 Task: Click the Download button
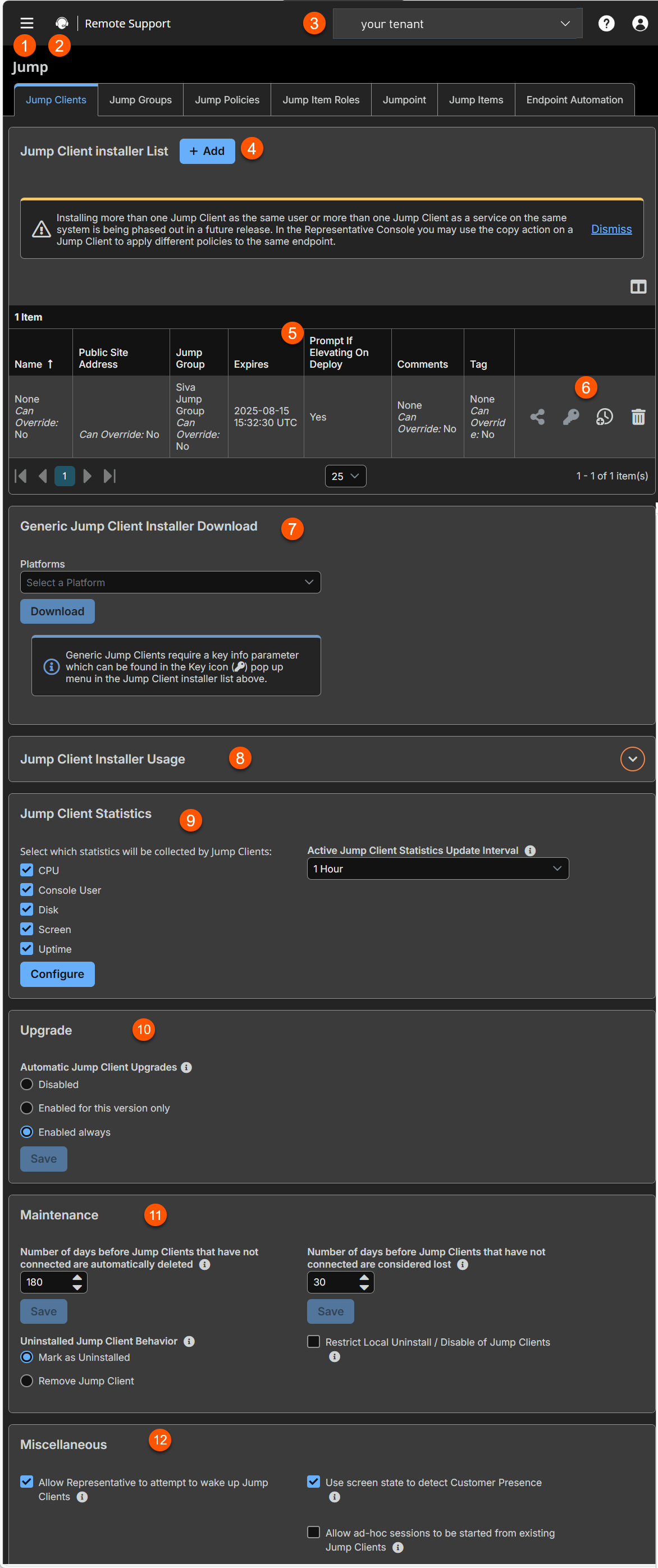(x=57, y=611)
